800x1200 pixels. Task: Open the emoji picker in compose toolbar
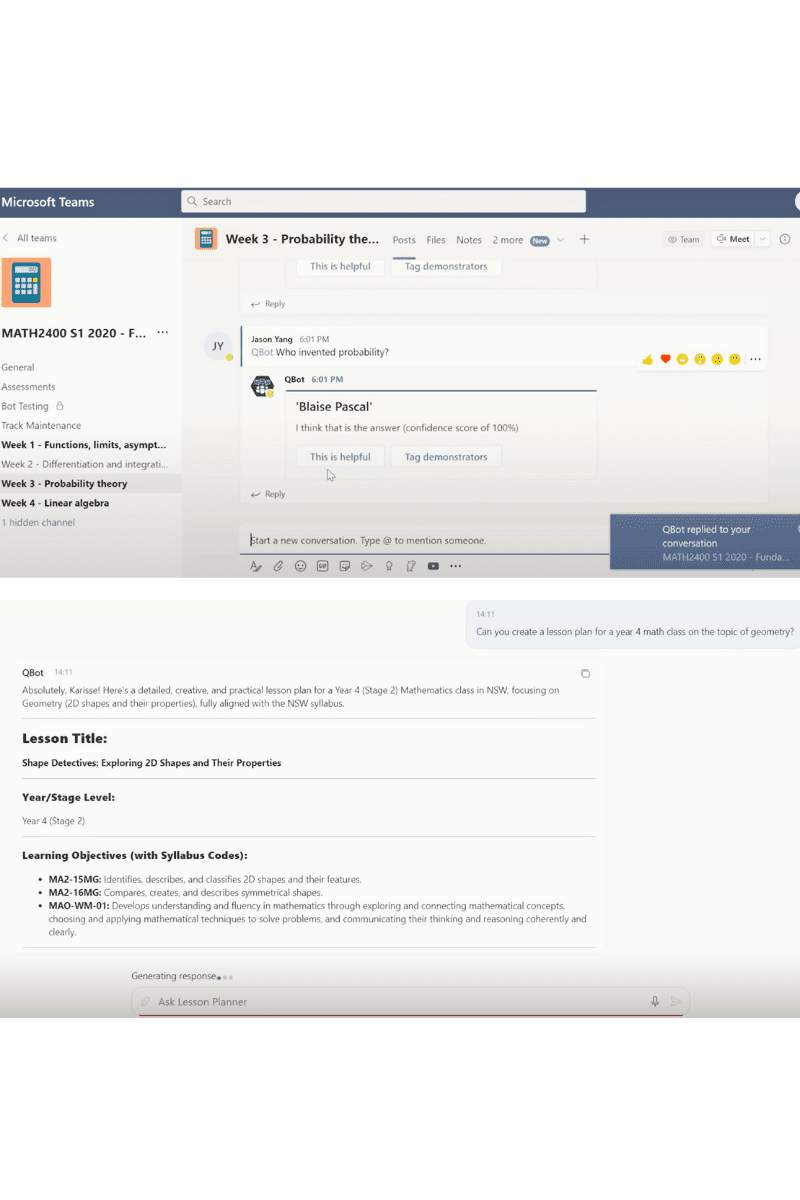(x=300, y=566)
